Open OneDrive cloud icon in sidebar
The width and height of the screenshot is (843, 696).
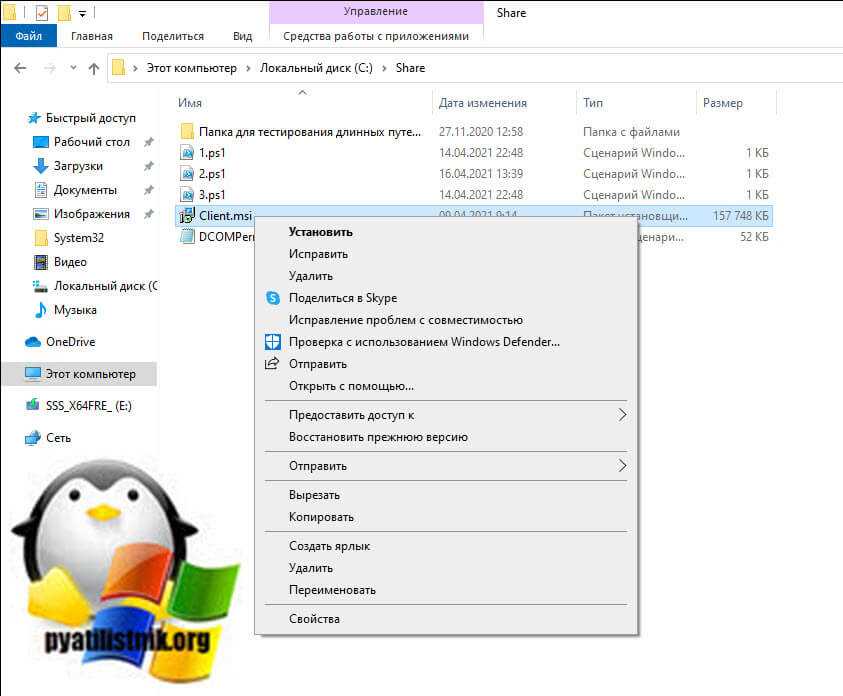pyautogui.click(x=33, y=342)
